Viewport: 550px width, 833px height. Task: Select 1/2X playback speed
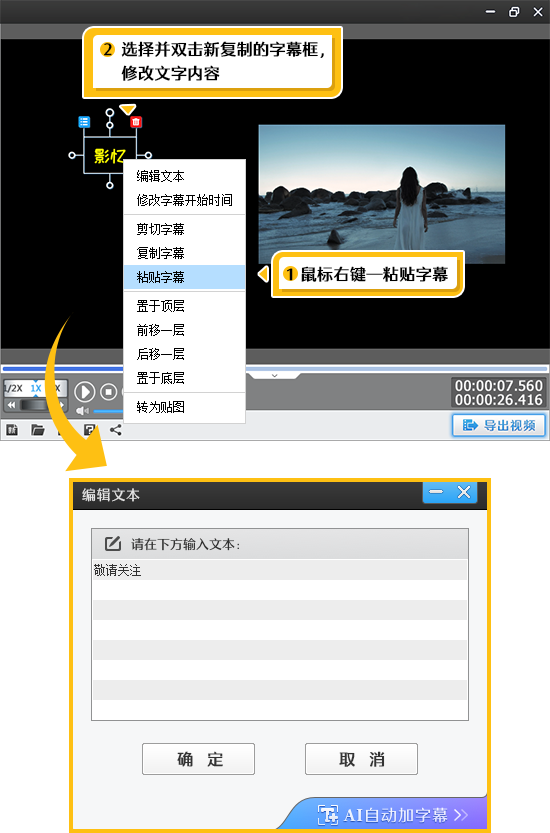tap(14, 388)
